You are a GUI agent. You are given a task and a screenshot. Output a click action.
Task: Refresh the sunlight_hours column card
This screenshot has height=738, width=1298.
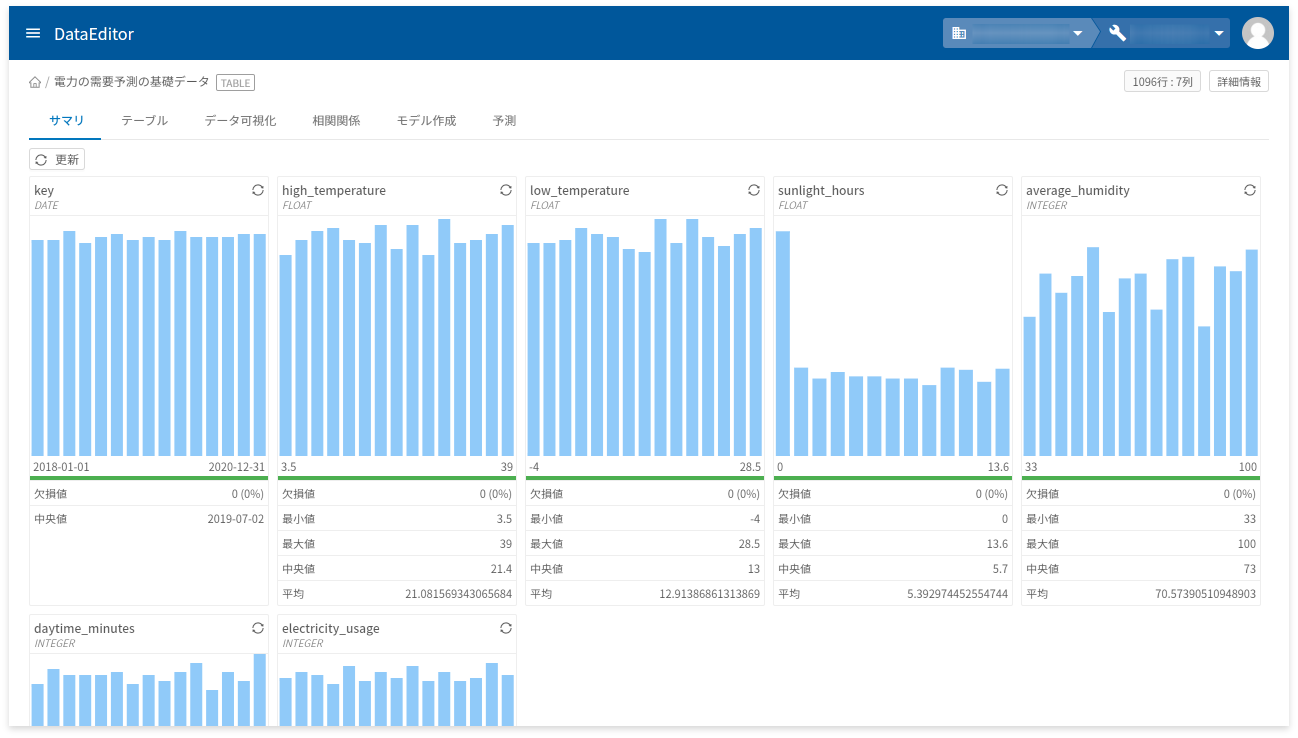pos(1002,190)
